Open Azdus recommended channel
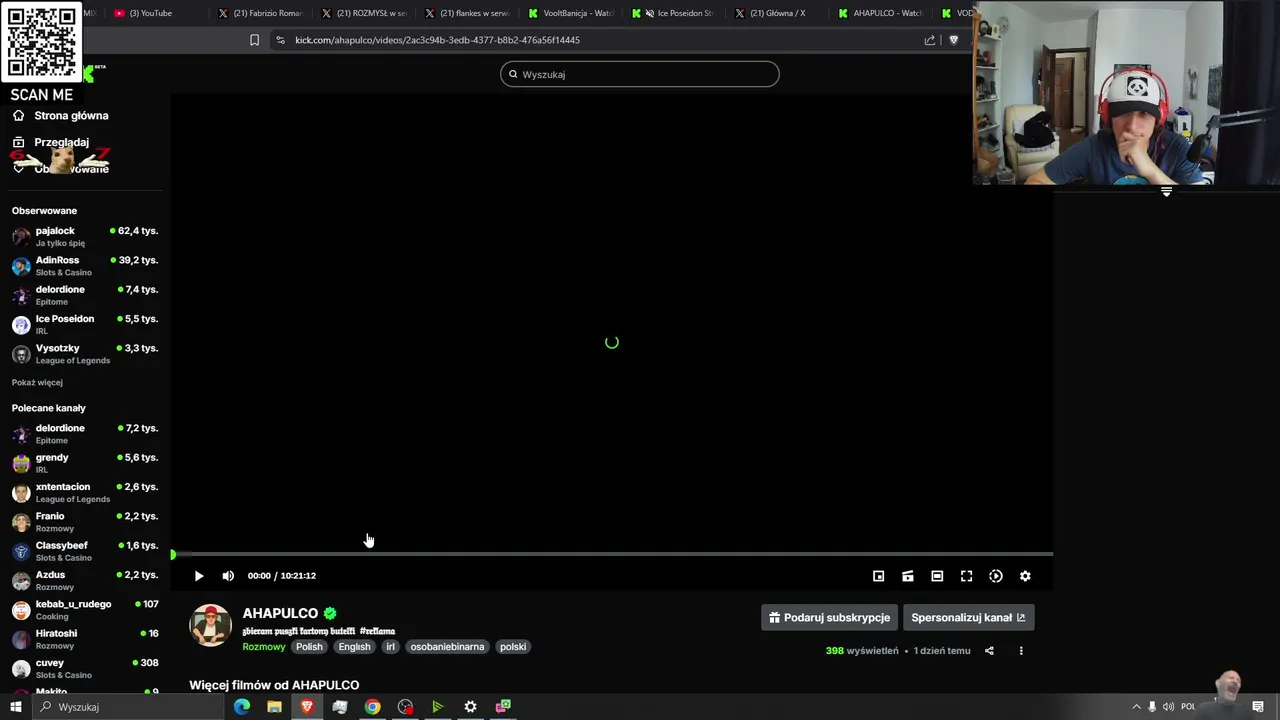This screenshot has width=1280, height=720. pyautogui.click(x=85, y=580)
